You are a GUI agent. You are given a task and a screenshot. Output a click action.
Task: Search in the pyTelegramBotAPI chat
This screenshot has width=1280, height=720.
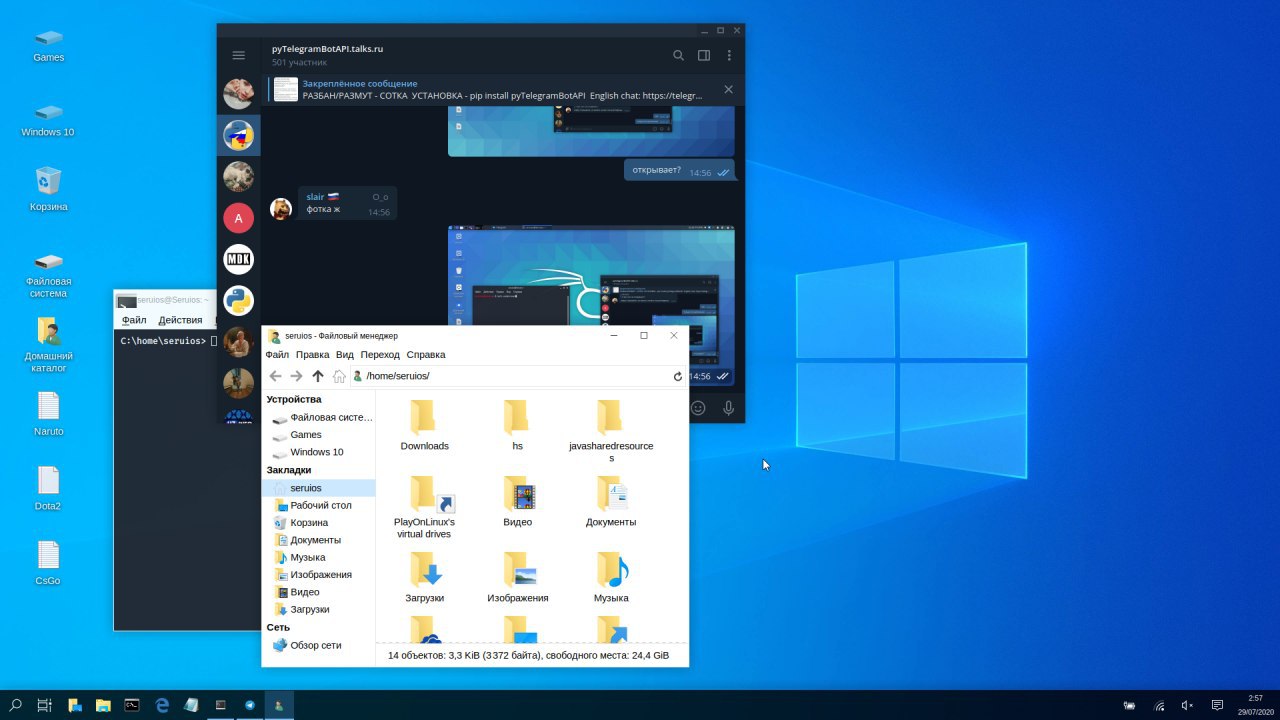click(678, 55)
